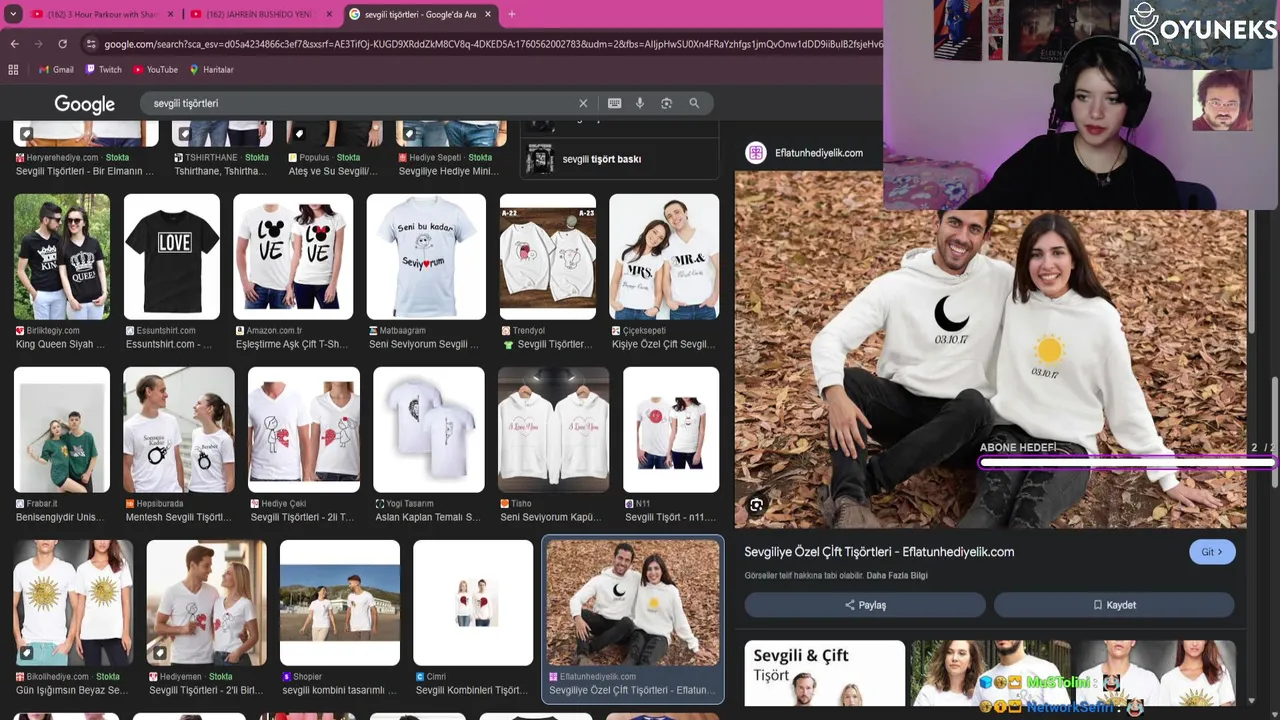Submit search with magnifier icon

tap(694, 103)
